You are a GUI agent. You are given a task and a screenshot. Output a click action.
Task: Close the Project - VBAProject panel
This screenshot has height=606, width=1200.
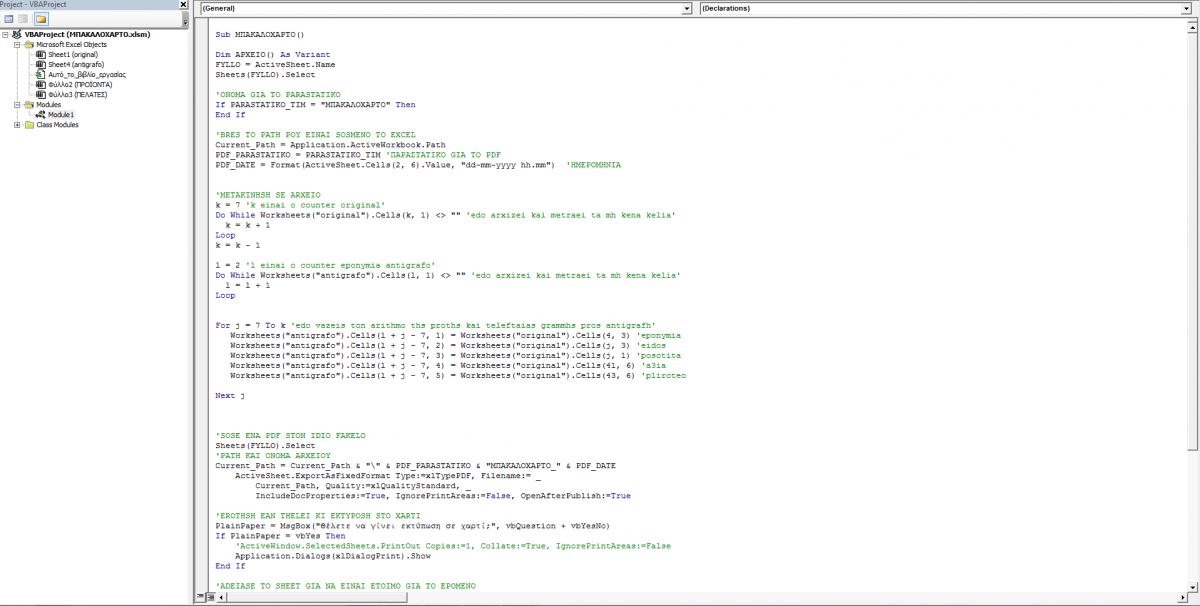(x=183, y=5)
